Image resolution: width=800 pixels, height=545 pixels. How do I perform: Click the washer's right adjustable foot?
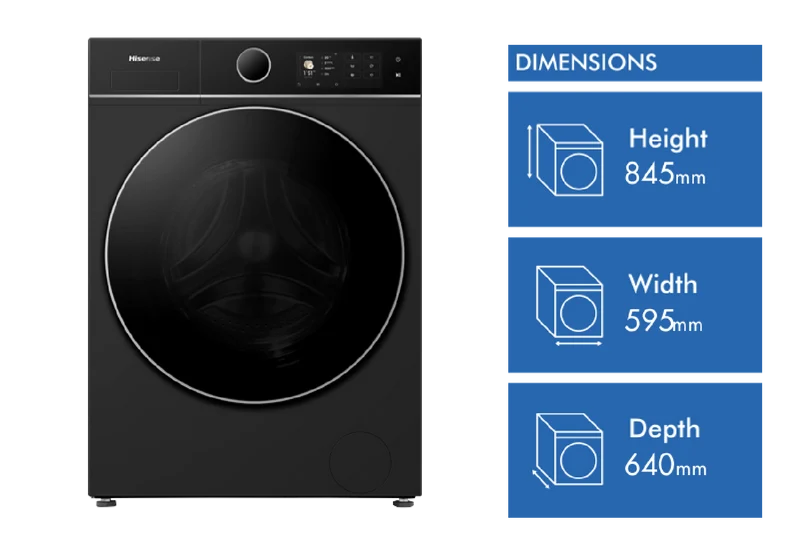[x=403, y=503]
